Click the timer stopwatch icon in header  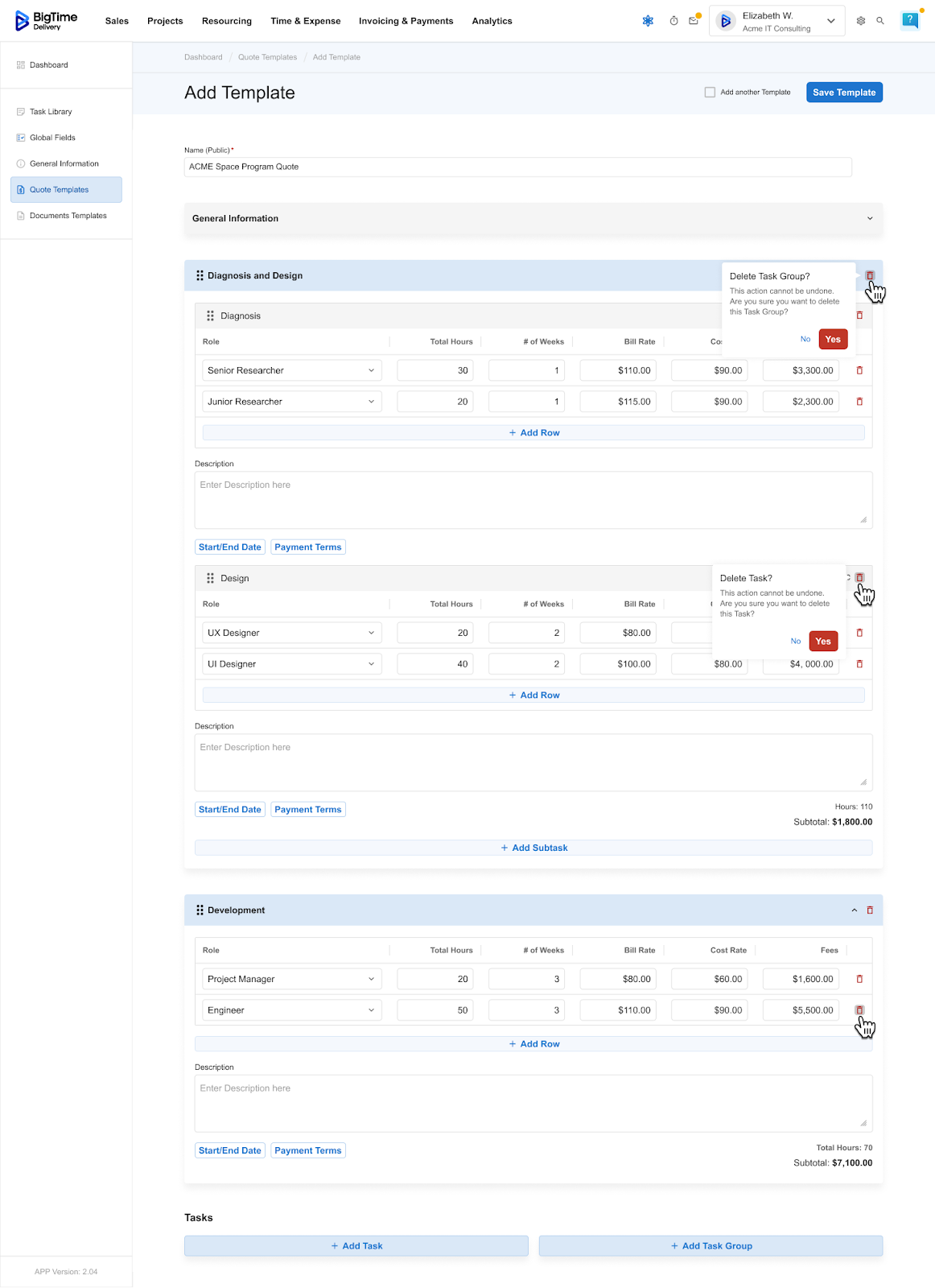point(673,21)
